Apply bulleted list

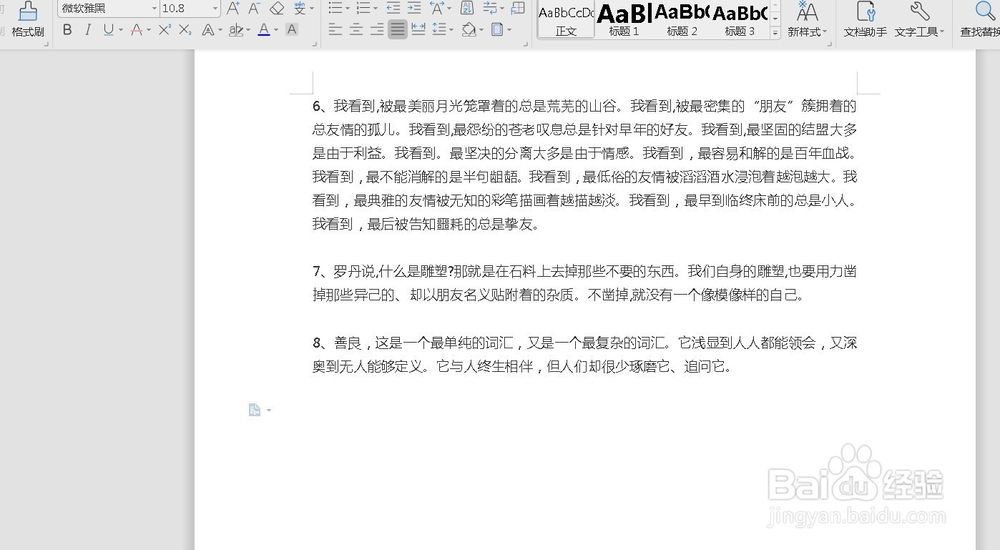(335, 8)
